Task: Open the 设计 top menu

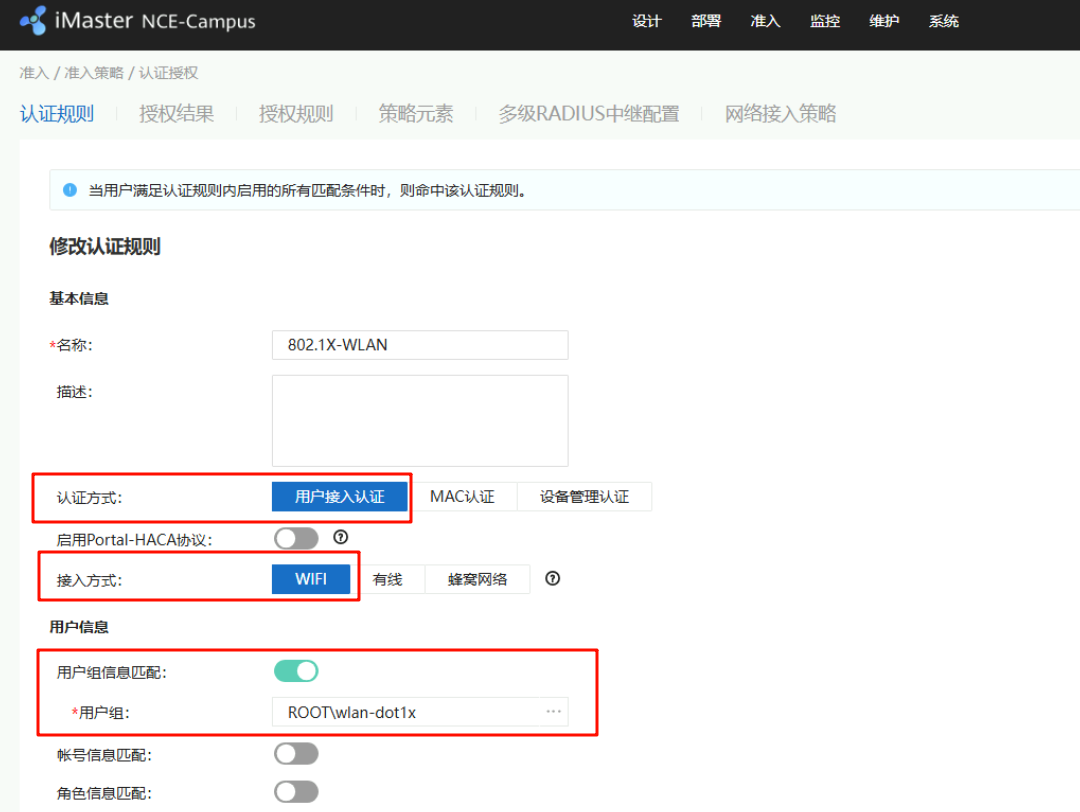Action: (x=647, y=21)
